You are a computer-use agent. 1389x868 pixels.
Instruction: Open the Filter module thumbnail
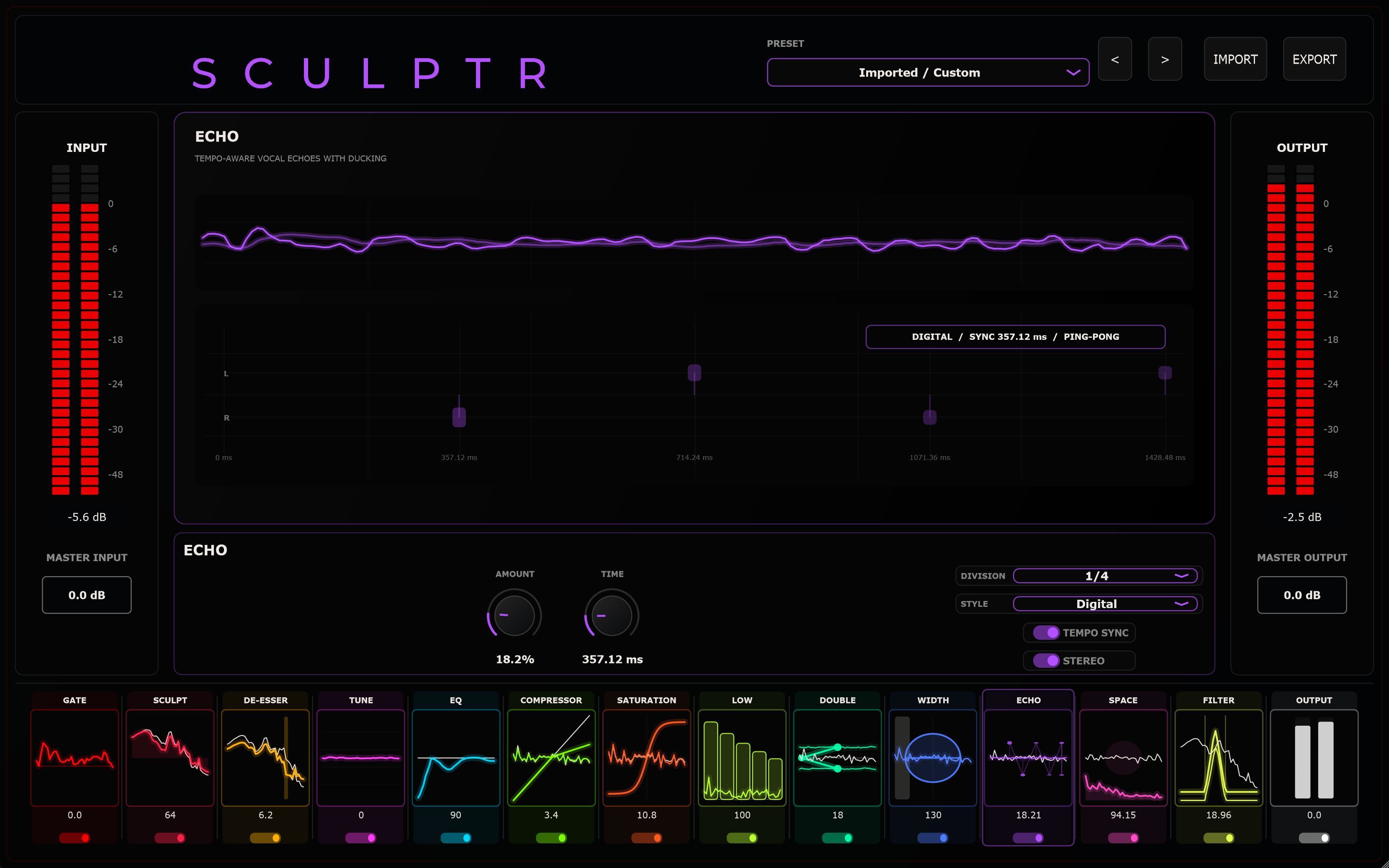pyautogui.click(x=1219, y=758)
